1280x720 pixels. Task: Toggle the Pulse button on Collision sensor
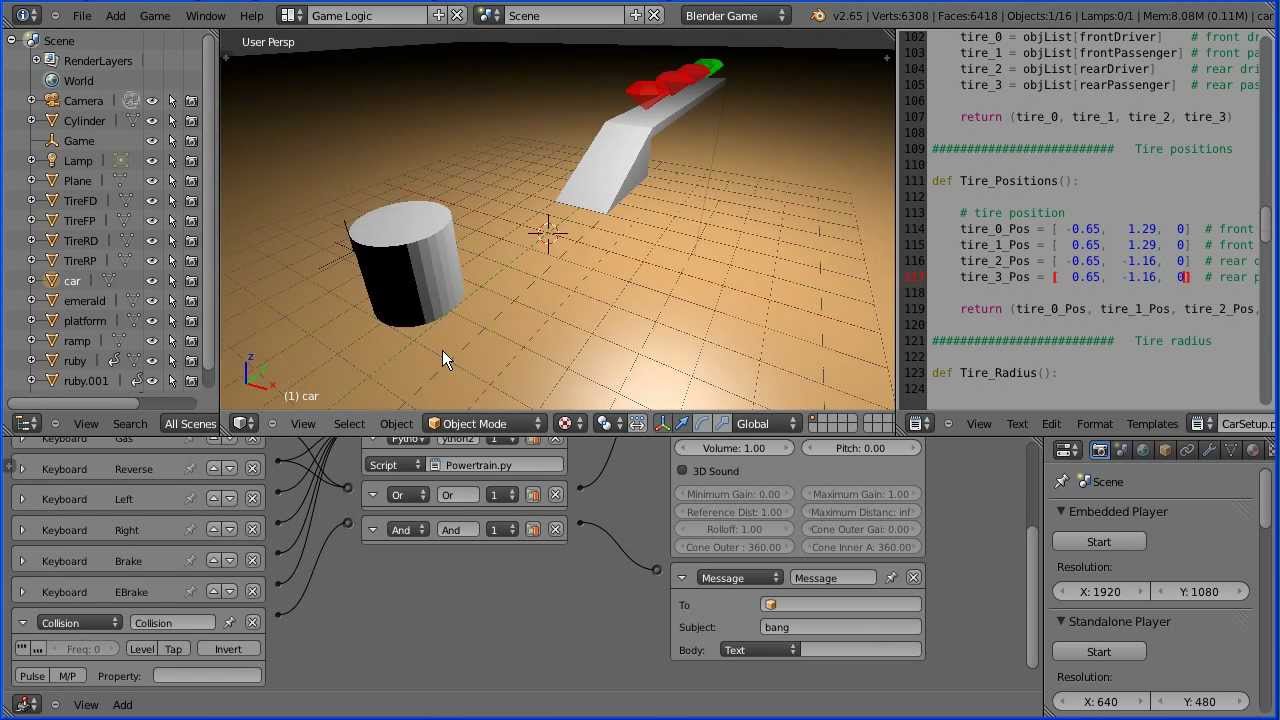pyautogui.click(x=32, y=676)
